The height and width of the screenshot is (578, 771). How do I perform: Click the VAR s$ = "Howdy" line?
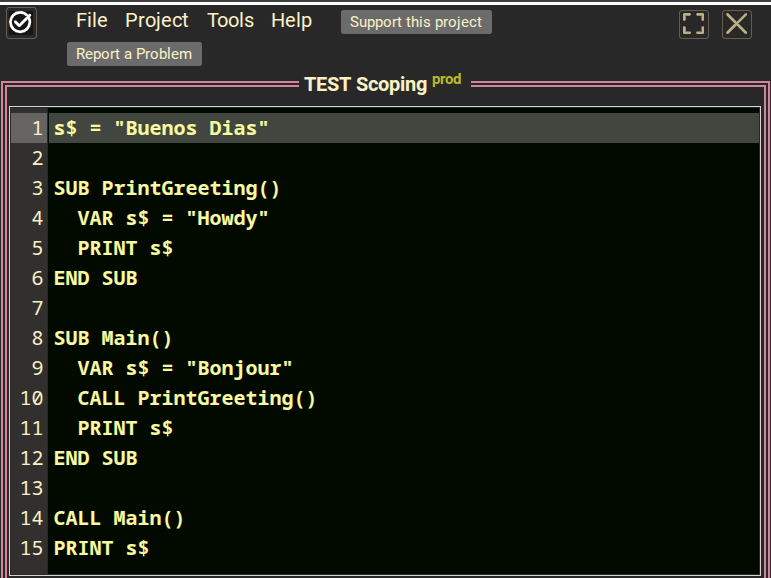point(173,219)
